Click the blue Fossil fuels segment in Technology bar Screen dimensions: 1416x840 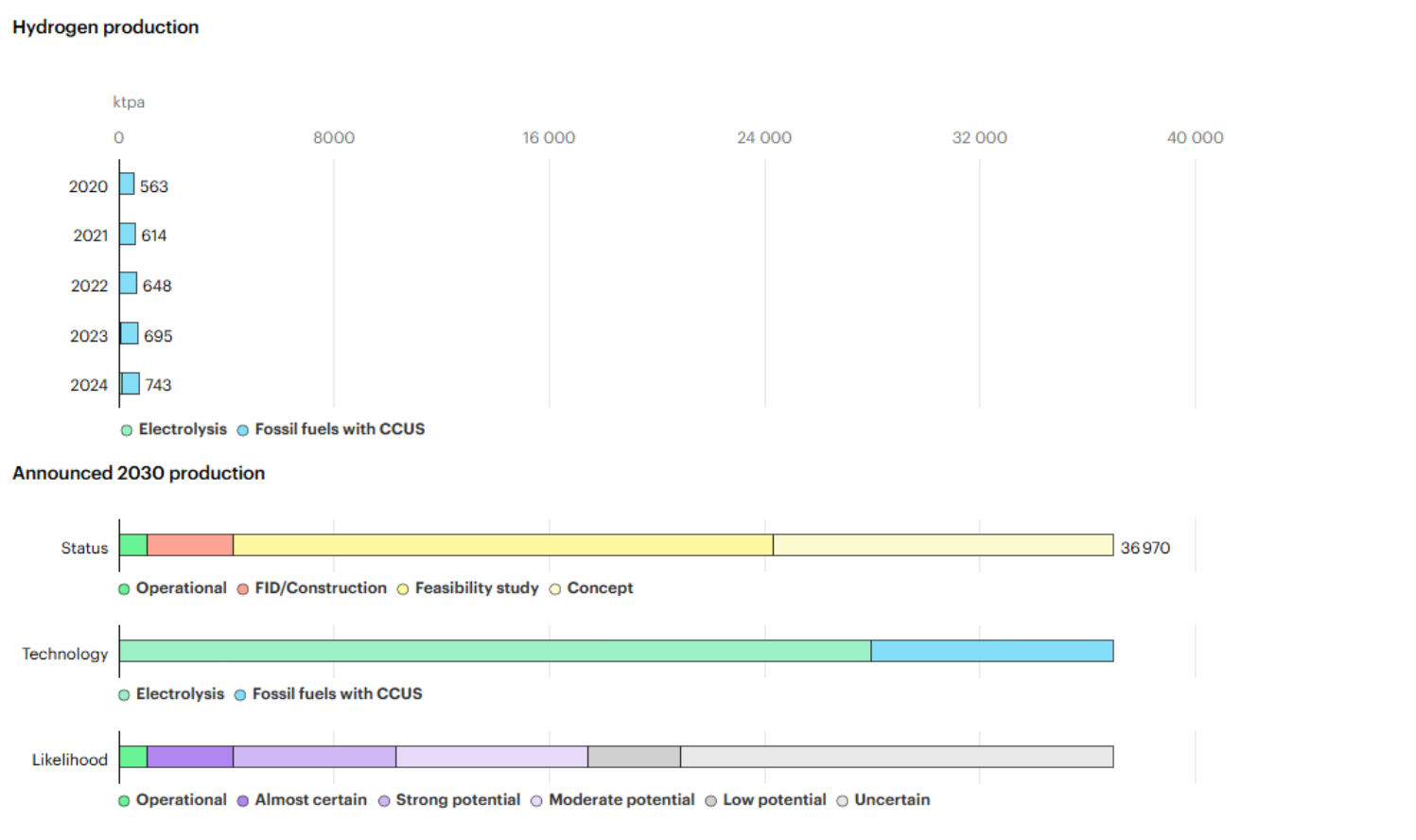(x=991, y=651)
